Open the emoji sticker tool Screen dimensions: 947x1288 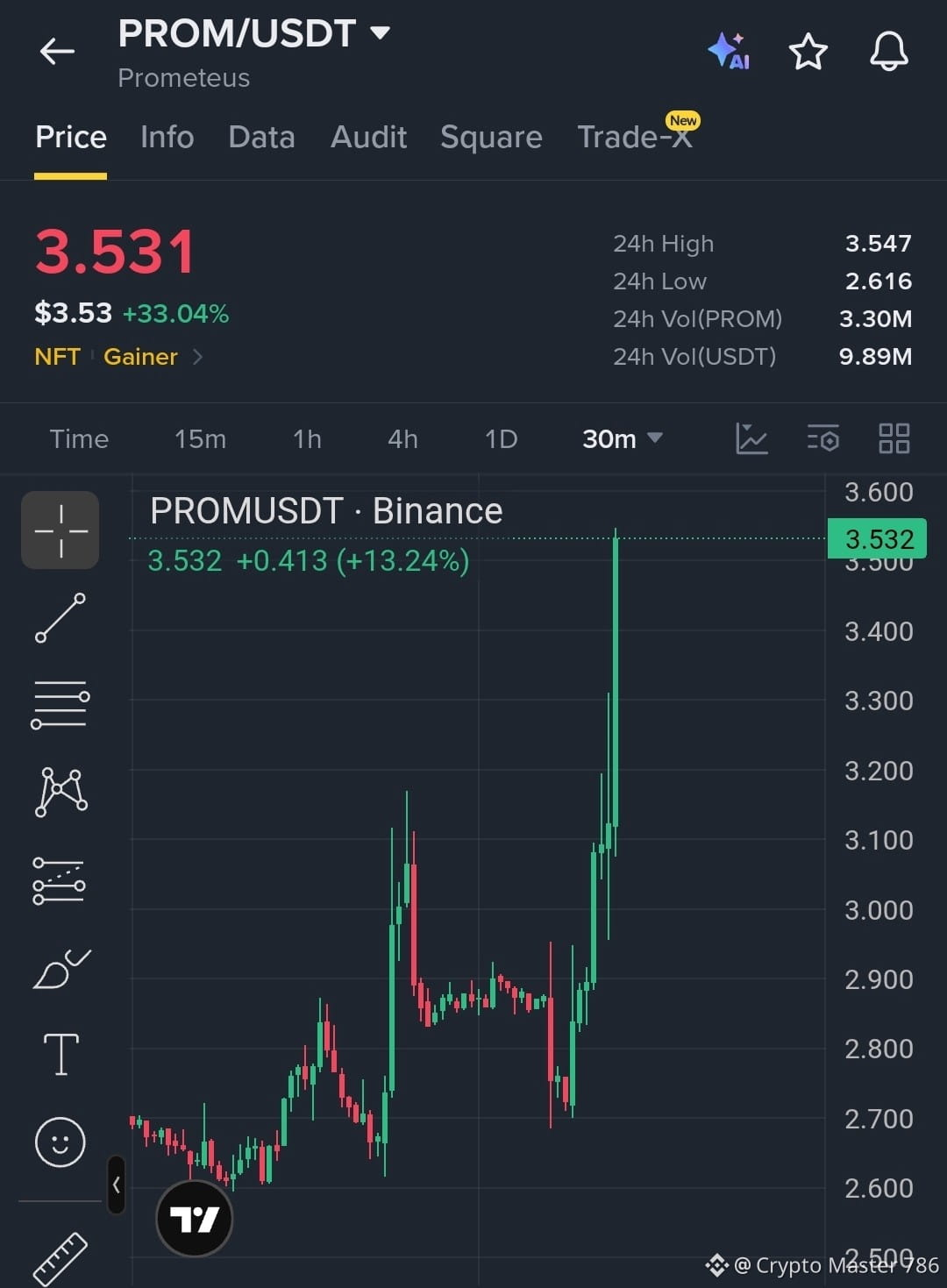tap(61, 1142)
